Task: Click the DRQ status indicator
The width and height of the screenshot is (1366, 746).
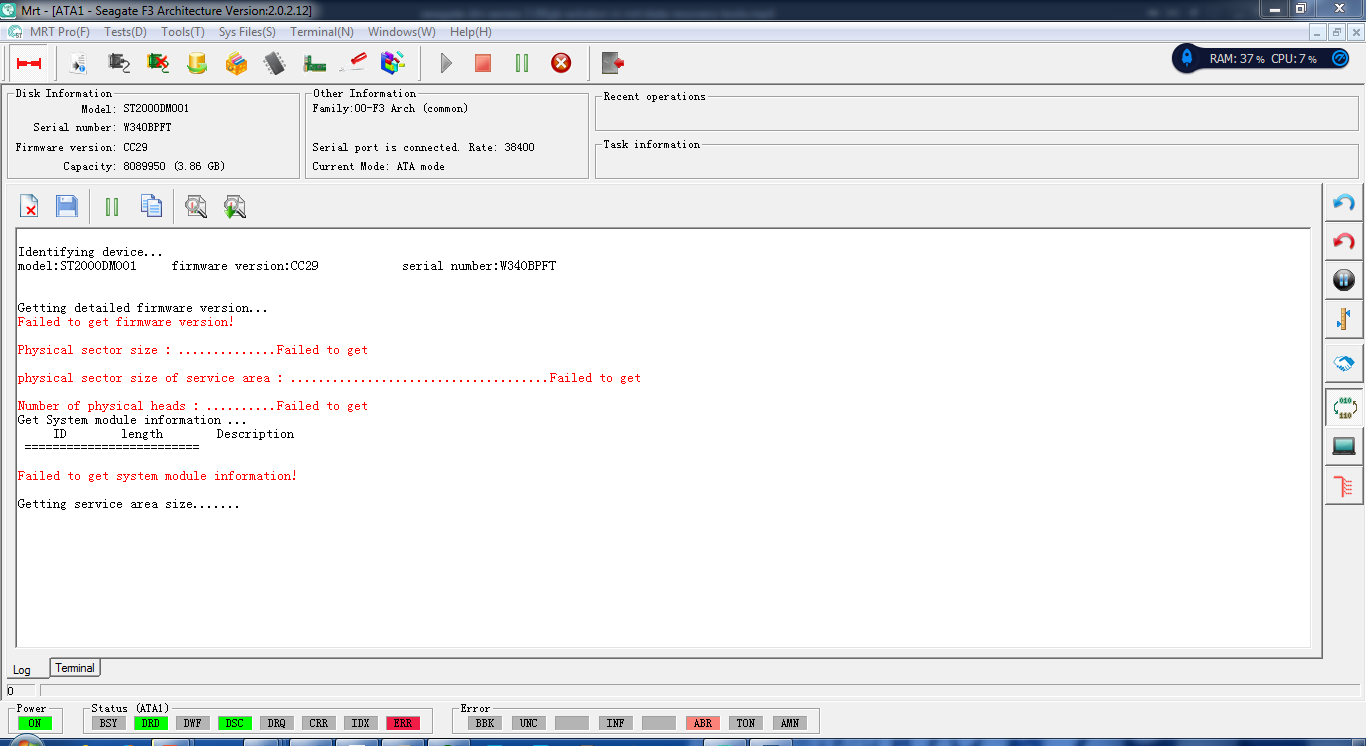Action: click(277, 723)
